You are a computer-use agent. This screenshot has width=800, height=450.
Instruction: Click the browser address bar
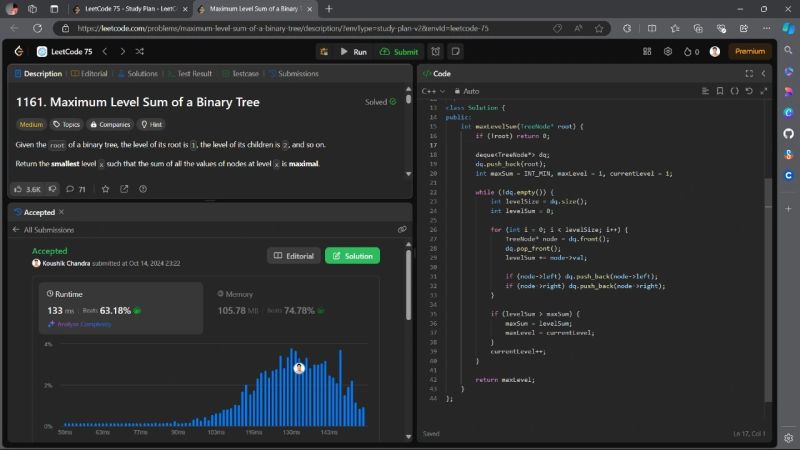coord(311,29)
